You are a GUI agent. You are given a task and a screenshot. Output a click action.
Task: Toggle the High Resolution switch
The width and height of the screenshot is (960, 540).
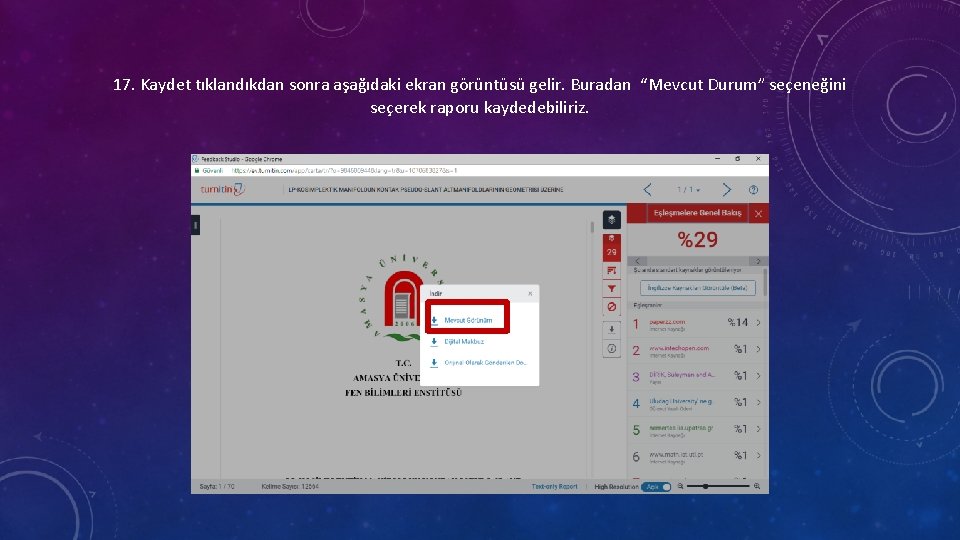pyautogui.click(x=656, y=487)
